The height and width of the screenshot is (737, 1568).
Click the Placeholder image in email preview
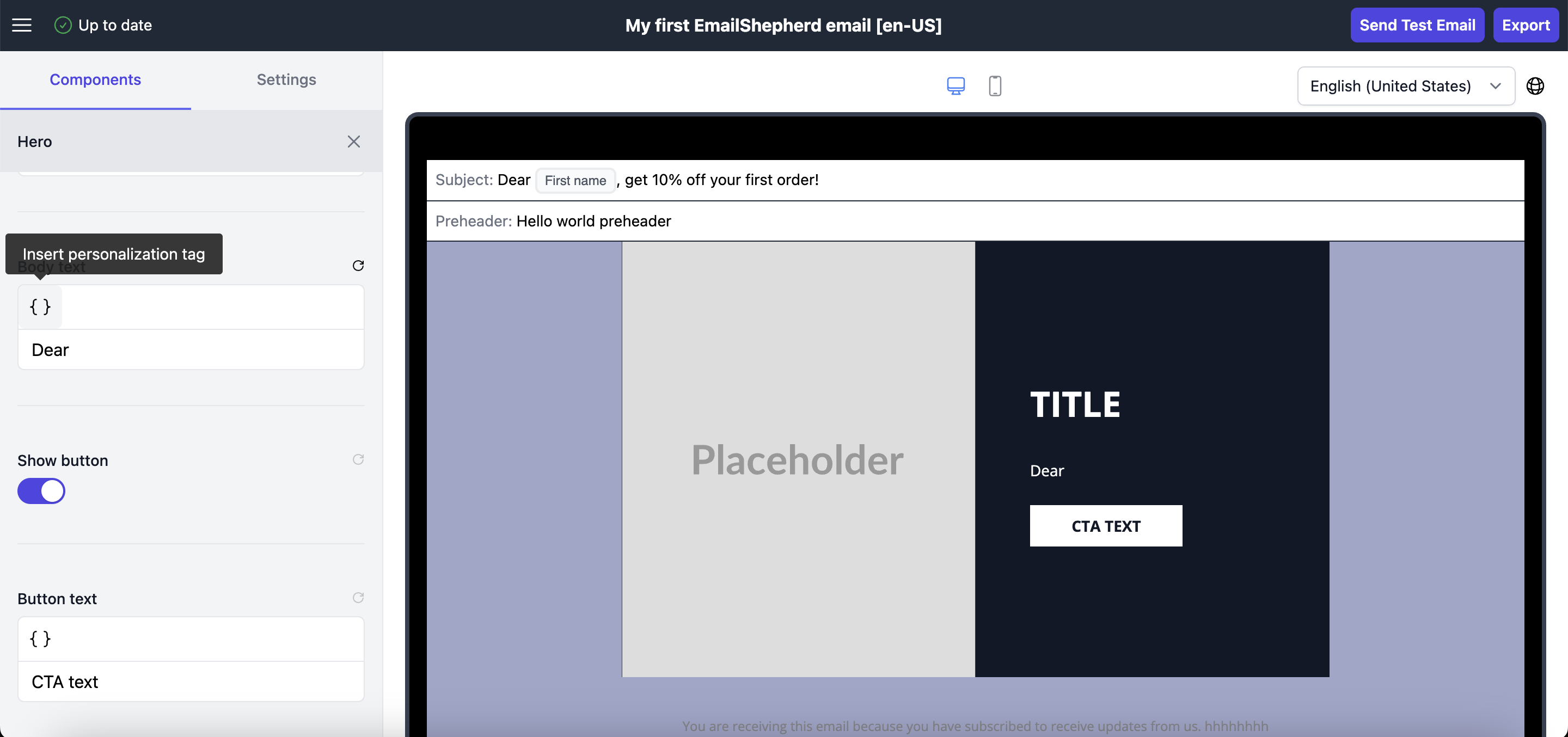pyautogui.click(x=798, y=459)
